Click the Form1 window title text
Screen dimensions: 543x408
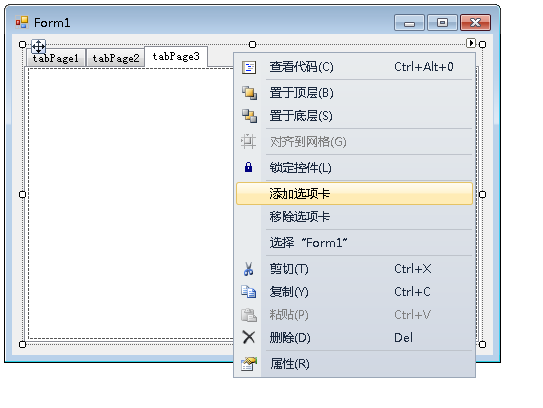pyautogui.click(x=52, y=23)
